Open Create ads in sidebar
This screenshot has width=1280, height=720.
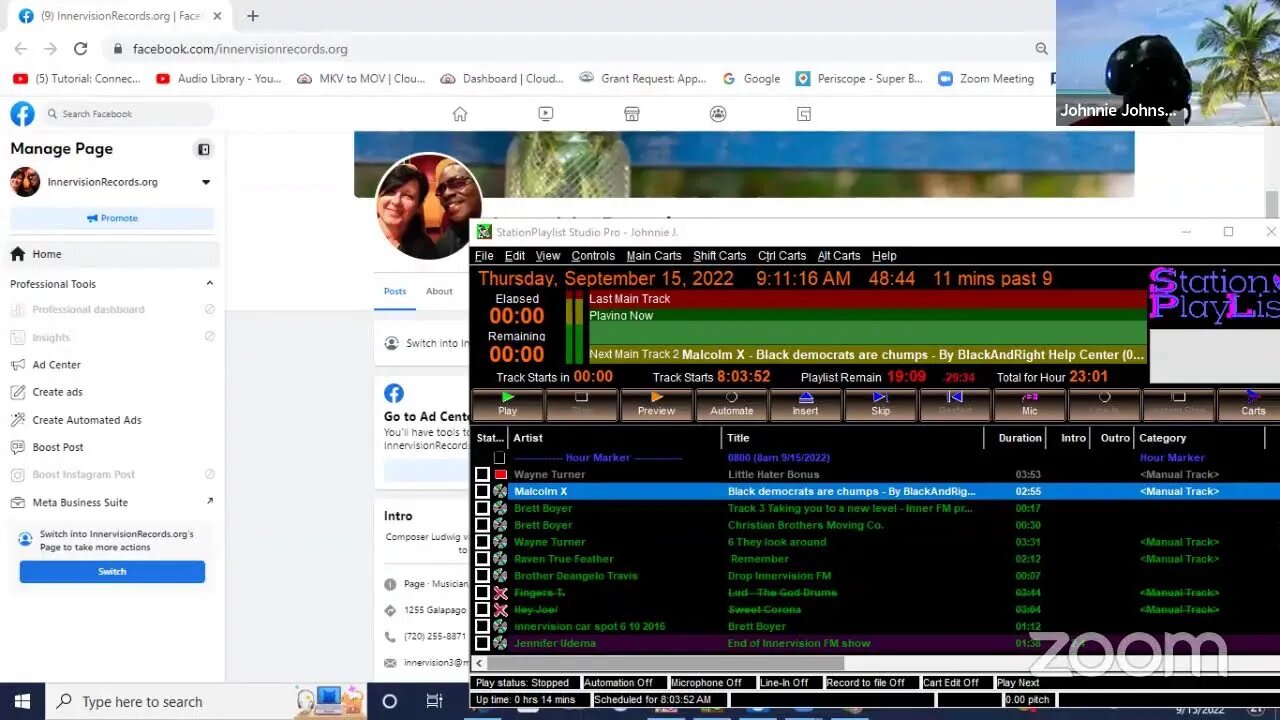coord(57,392)
